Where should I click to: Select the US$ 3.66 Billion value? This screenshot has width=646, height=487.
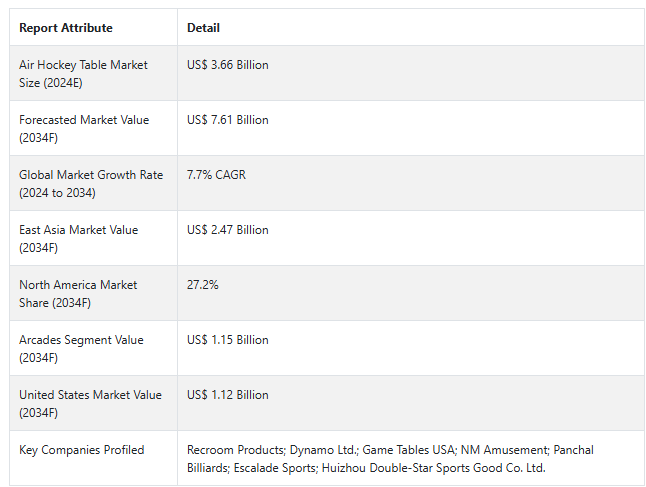coord(228,65)
